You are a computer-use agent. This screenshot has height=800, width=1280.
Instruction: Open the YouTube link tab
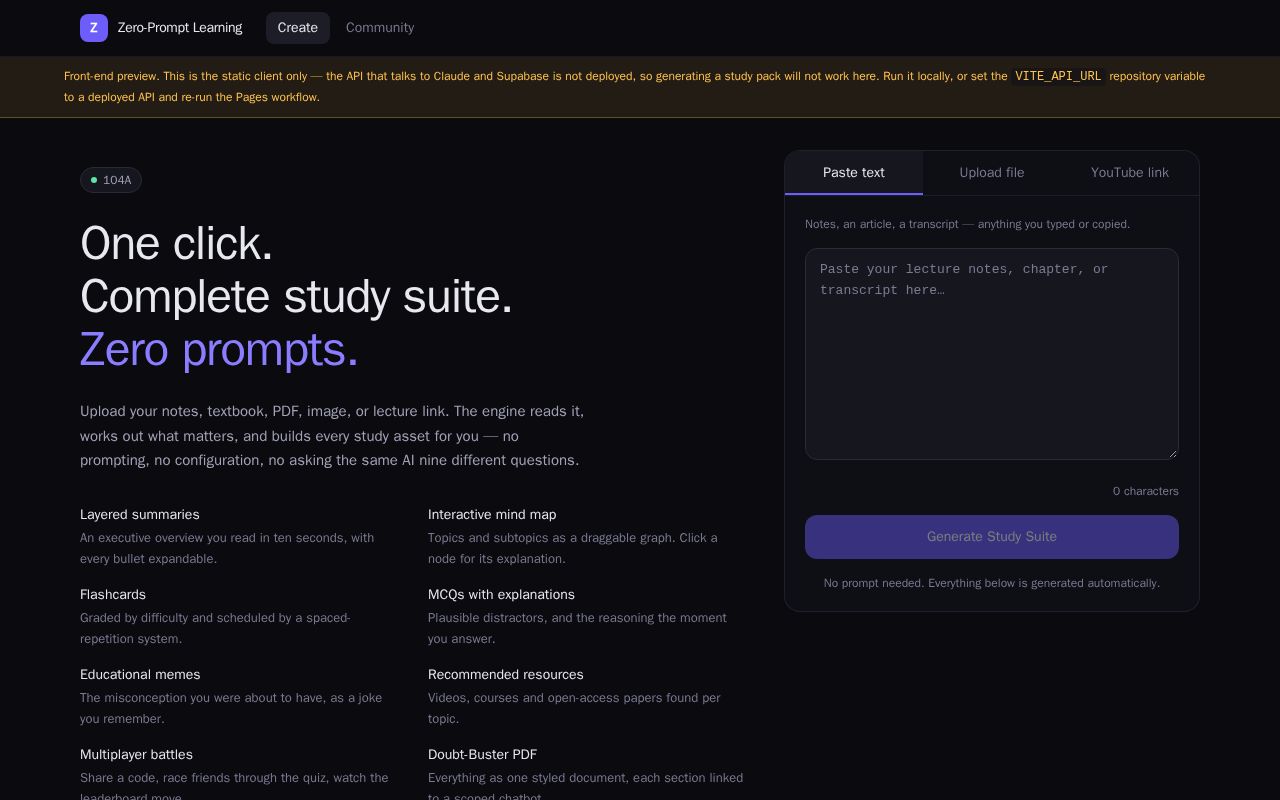[x=1130, y=173]
